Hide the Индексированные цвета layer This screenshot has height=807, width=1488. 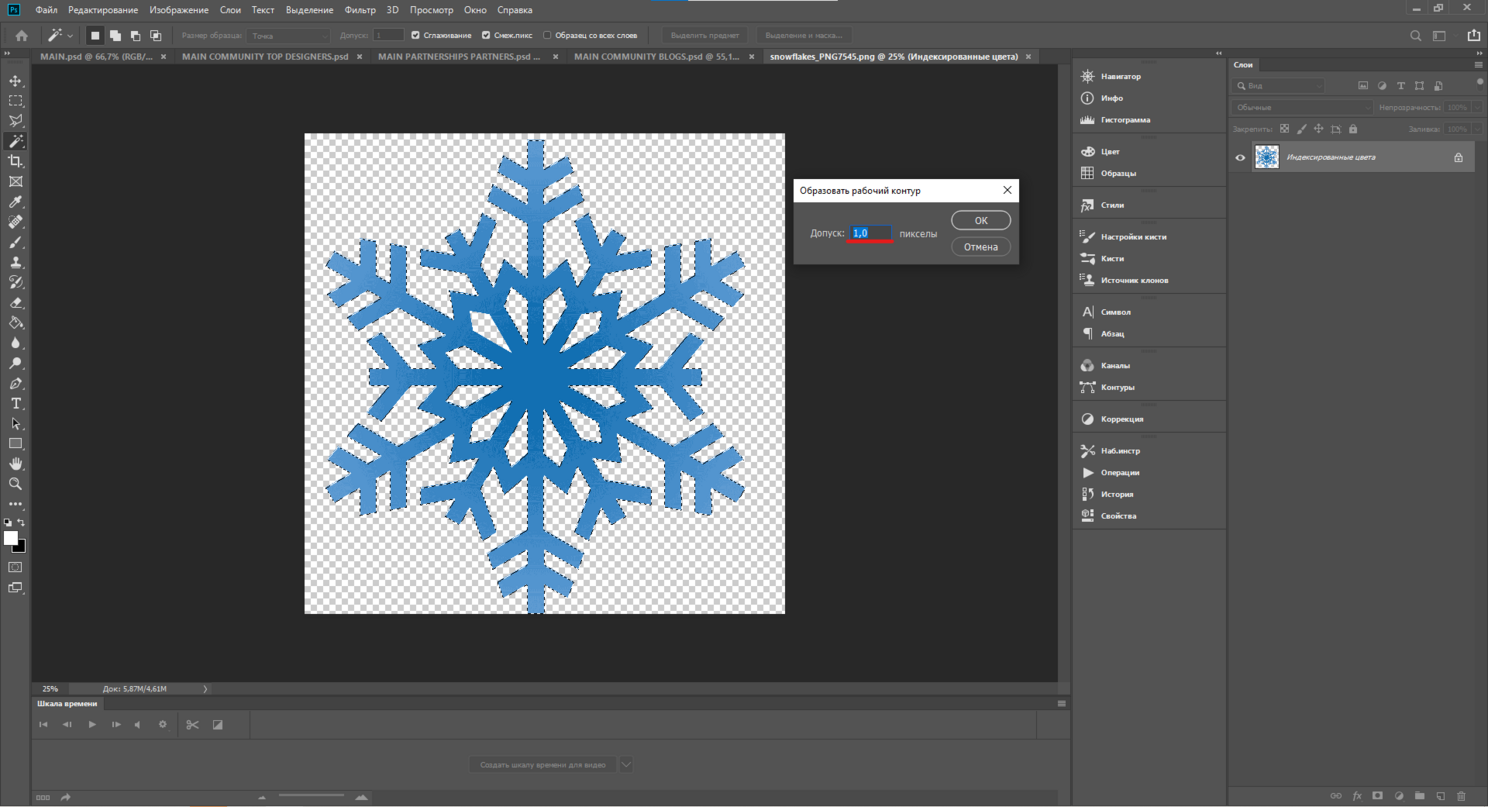click(x=1240, y=157)
